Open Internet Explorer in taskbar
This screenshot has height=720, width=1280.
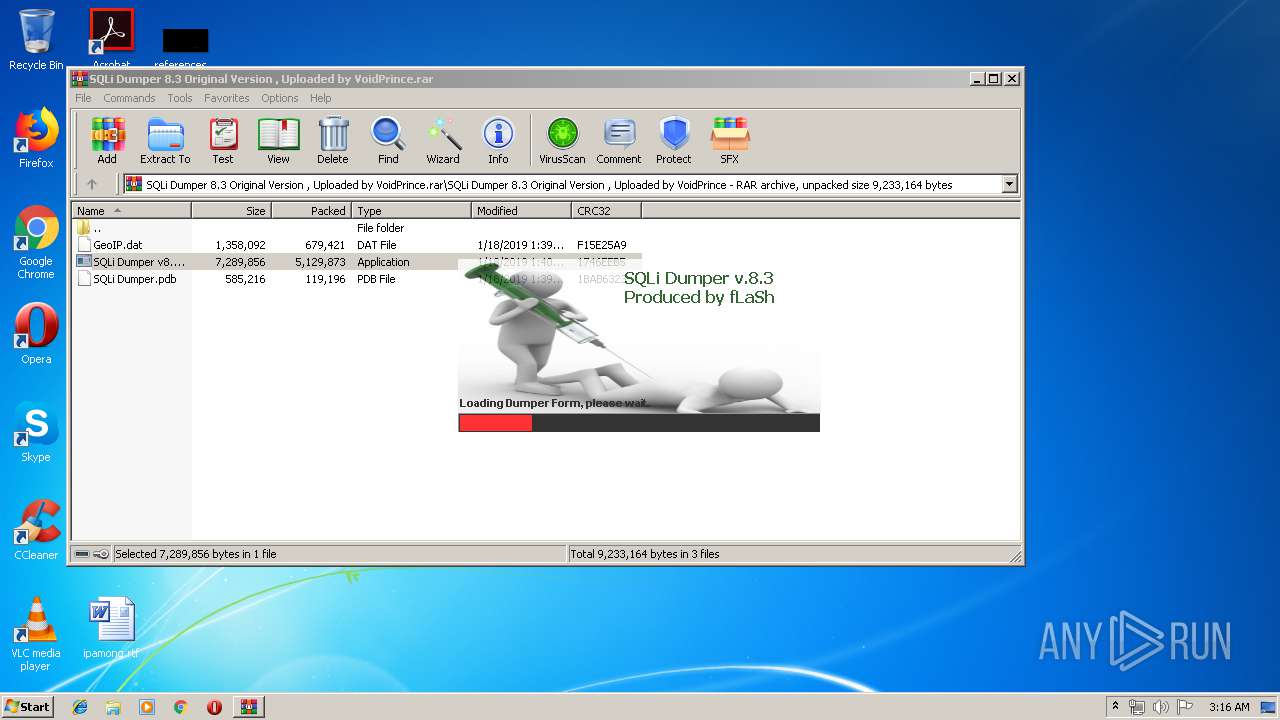(x=80, y=707)
